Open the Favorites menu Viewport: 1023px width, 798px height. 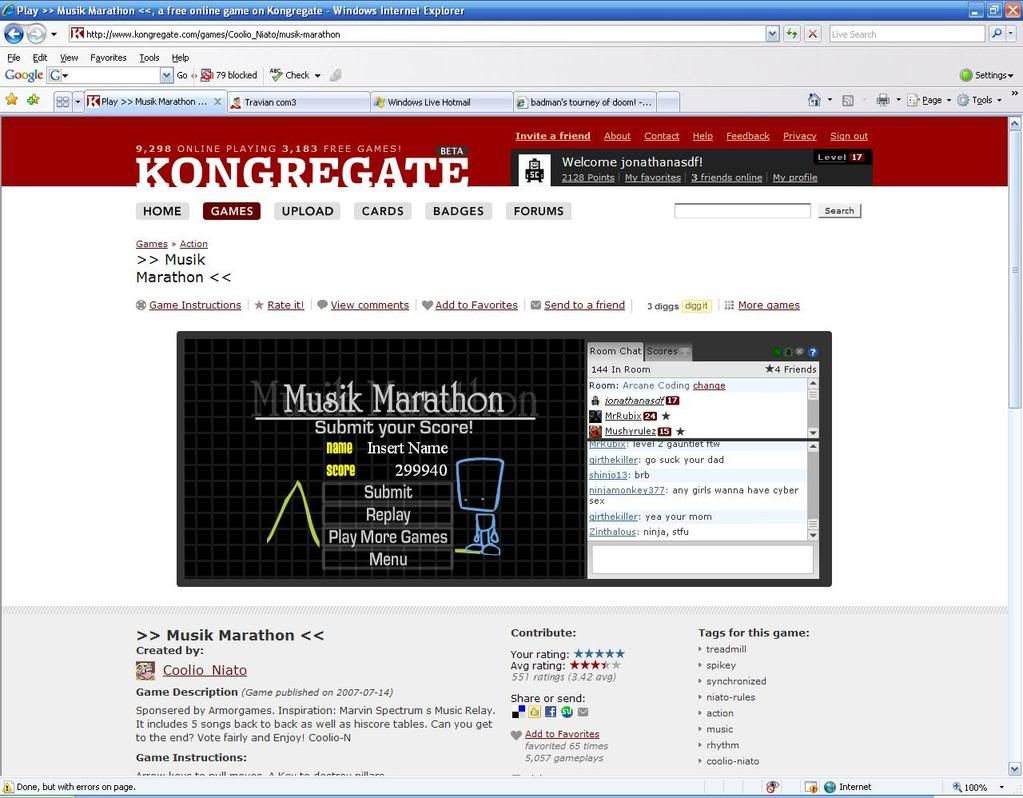coord(108,58)
